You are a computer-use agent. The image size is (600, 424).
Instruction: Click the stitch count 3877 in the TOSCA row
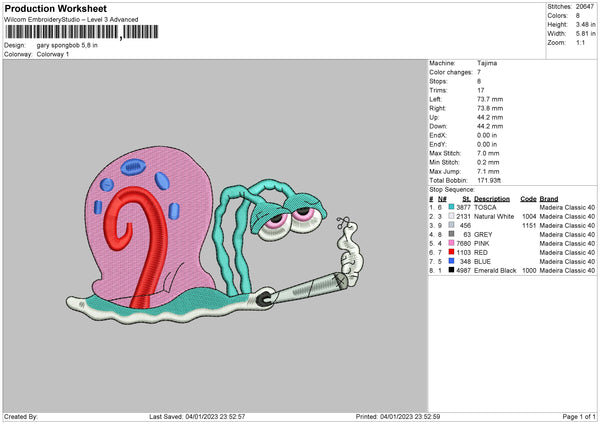click(463, 207)
